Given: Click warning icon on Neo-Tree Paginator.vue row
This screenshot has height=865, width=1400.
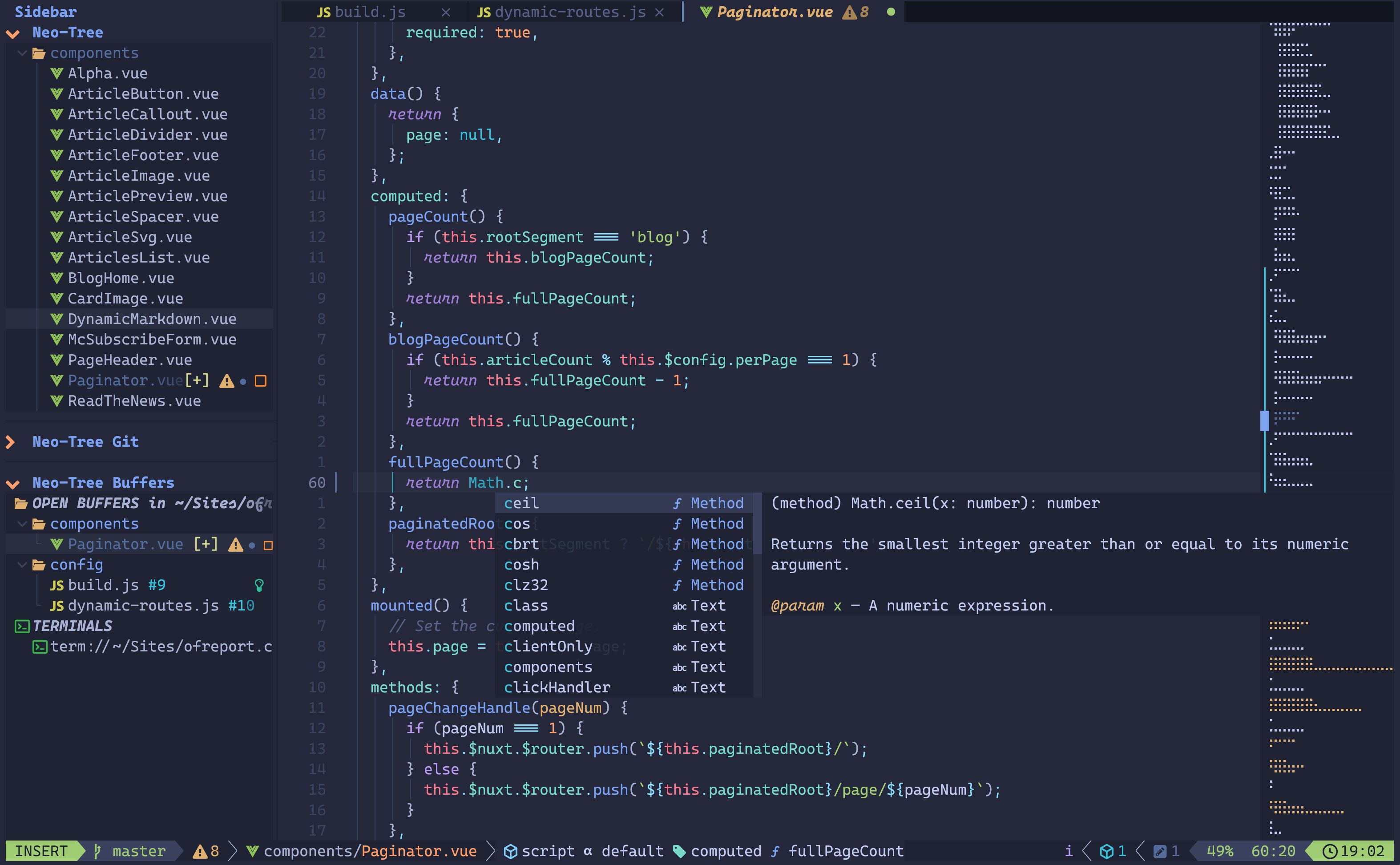Looking at the screenshot, I should point(226,382).
